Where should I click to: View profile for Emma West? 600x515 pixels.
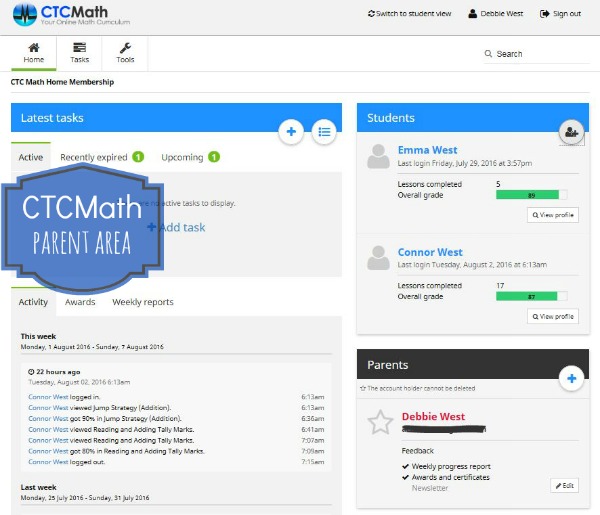[553, 215]
